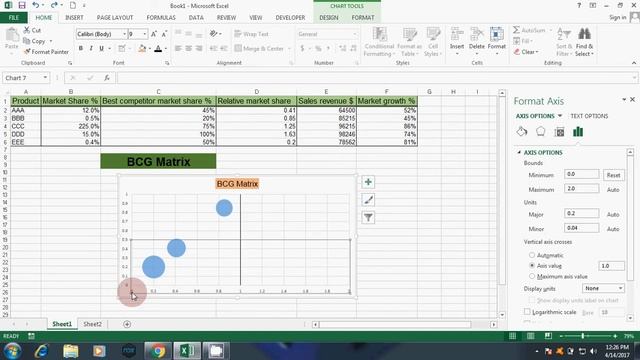Toggle Bold formatting
This screenshot has width=640, height=360.
(x=81, y=48)
